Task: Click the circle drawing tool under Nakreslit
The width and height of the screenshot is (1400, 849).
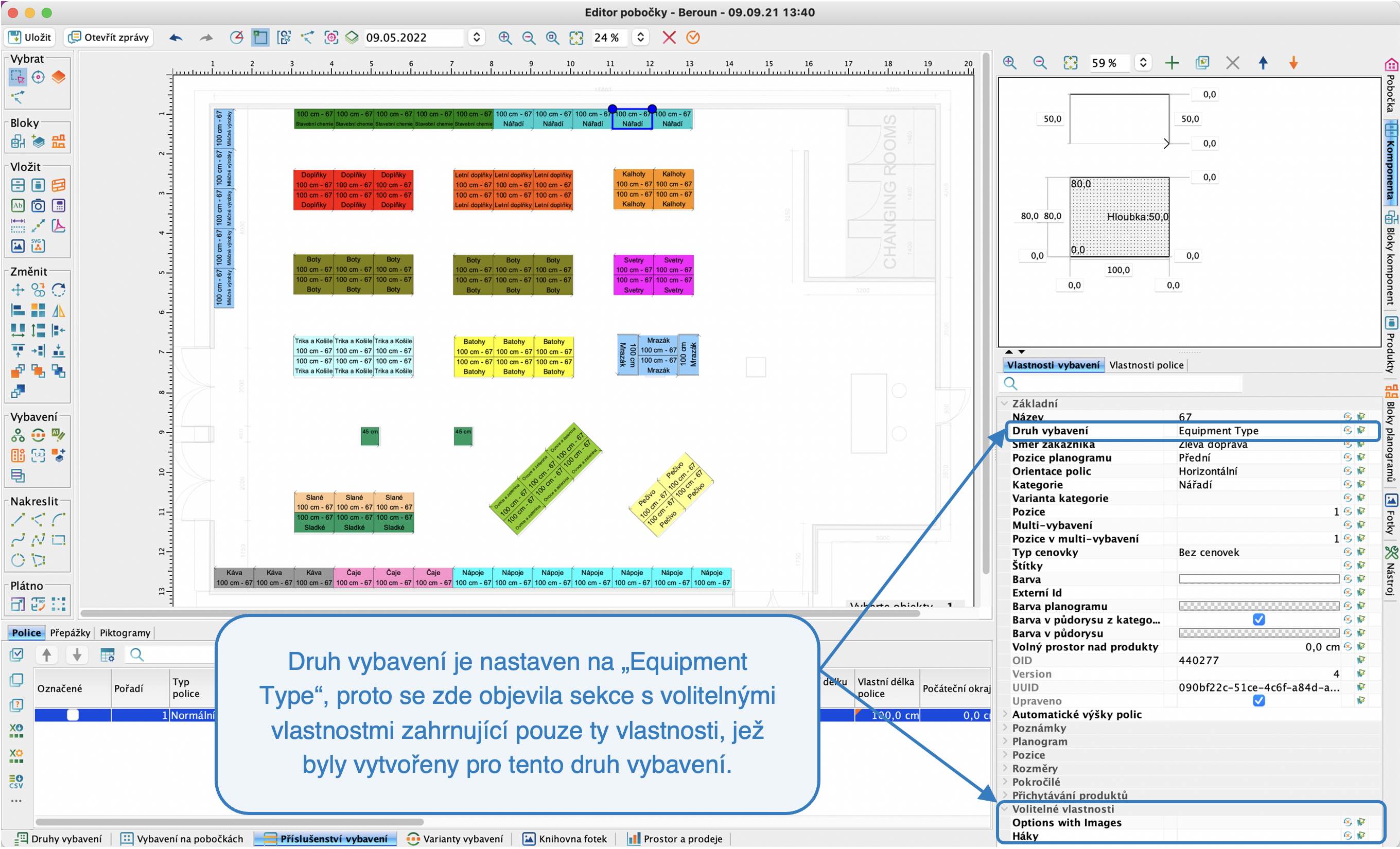Action: (x=17, y=560)
